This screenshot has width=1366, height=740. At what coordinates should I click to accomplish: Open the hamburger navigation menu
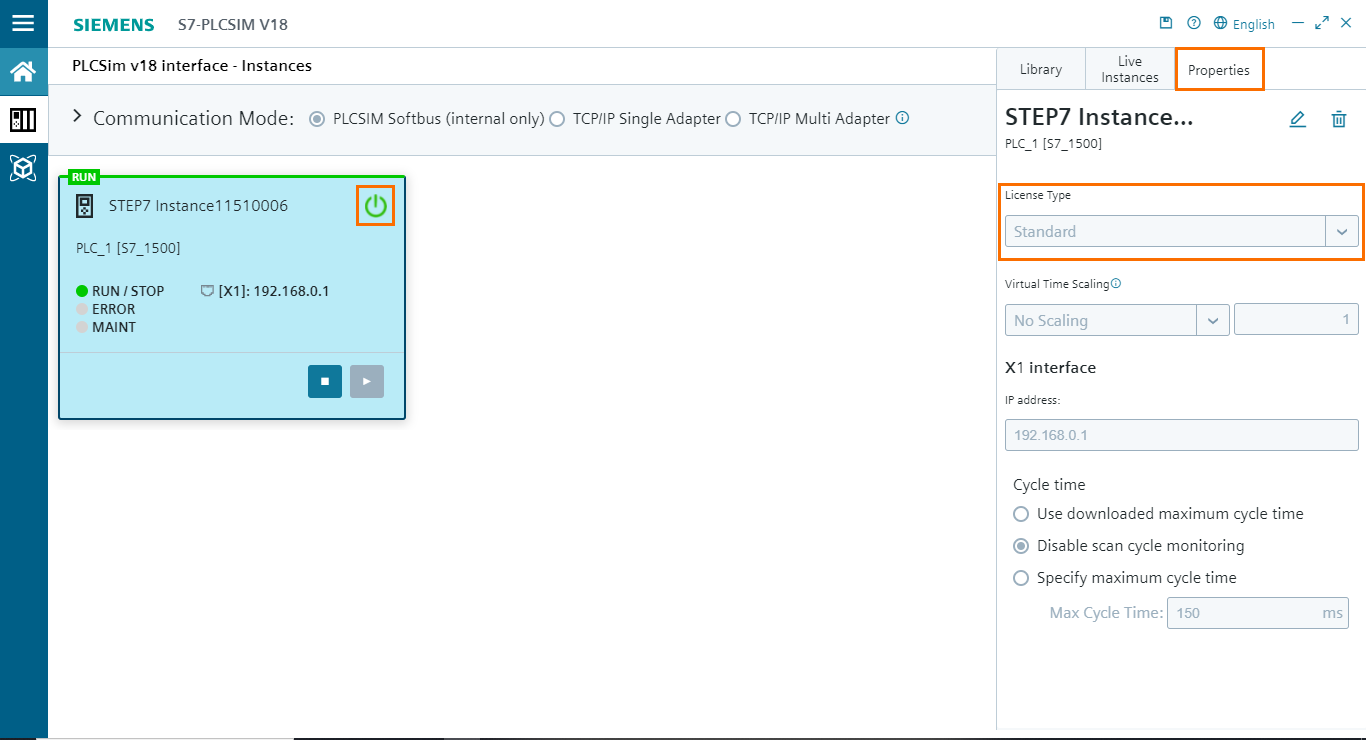click(23, 24)
